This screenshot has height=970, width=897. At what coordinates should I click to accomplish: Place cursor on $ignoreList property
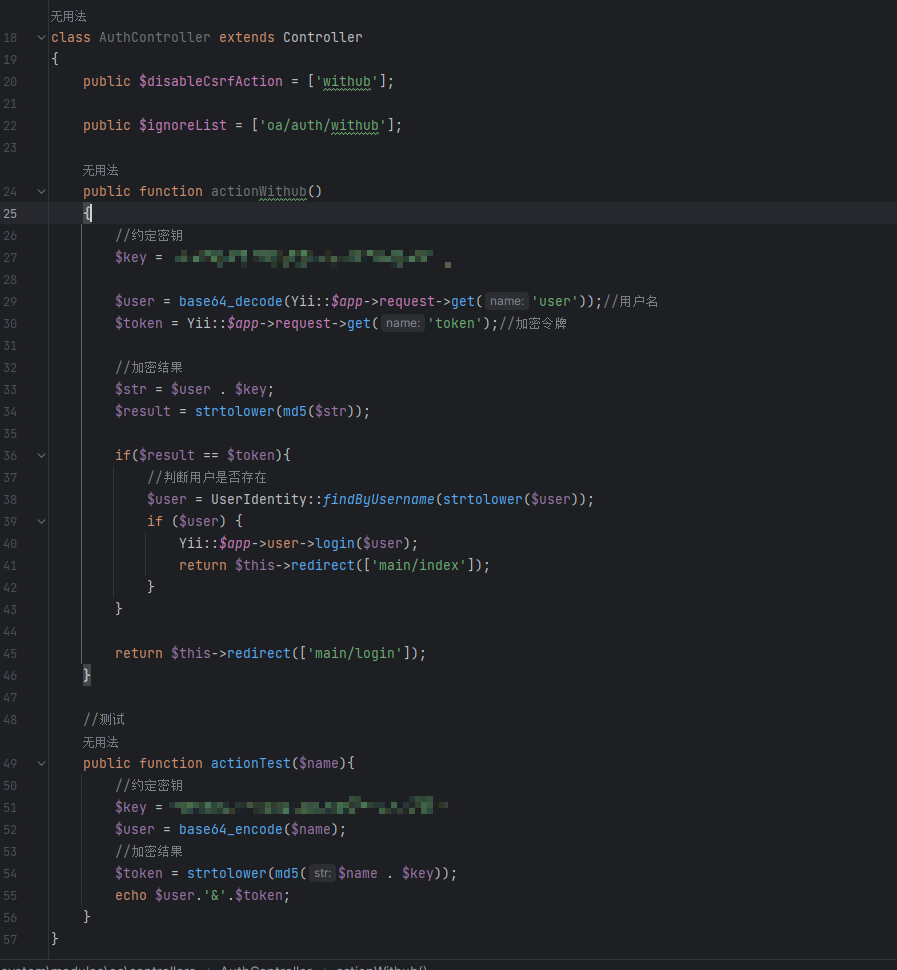(x=182, y=126)
